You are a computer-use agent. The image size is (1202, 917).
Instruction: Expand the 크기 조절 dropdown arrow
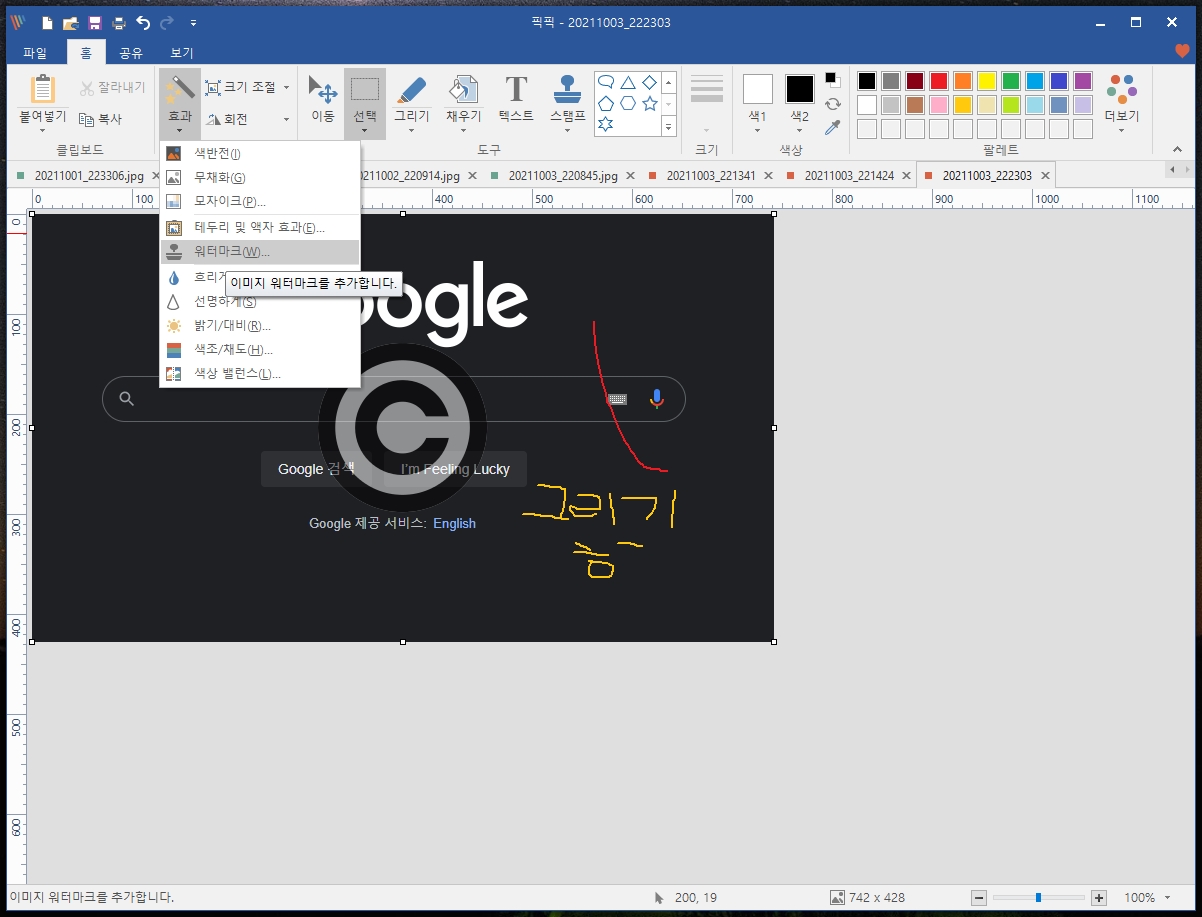point(286,88)
